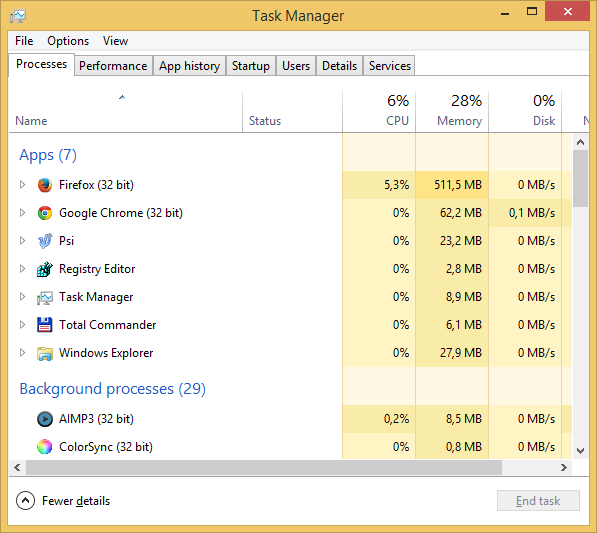Click the horizontal scrollbar thumb
The width and height of the screenshot is (597, 533).
[x=264, y=468]
